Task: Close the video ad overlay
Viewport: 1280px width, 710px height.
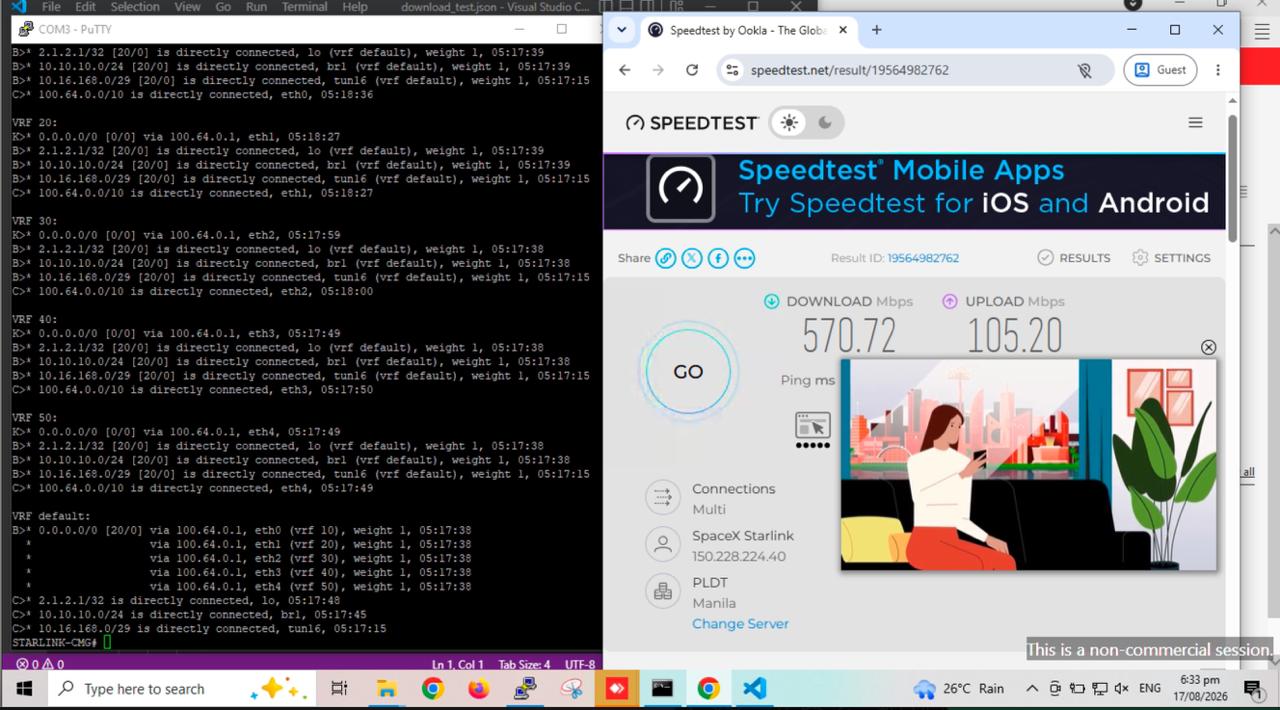Action: tap(1208, 347)
